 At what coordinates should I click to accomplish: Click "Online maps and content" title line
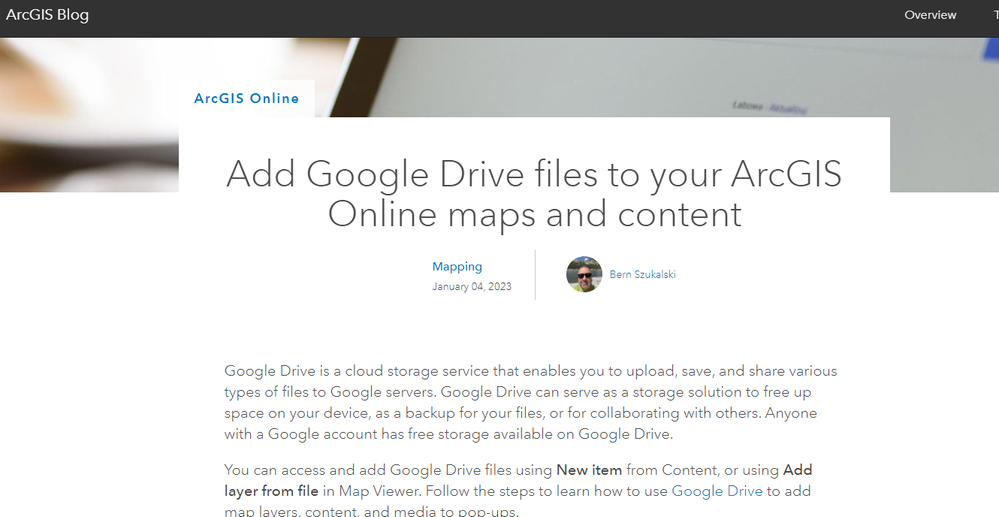[534, 214]
